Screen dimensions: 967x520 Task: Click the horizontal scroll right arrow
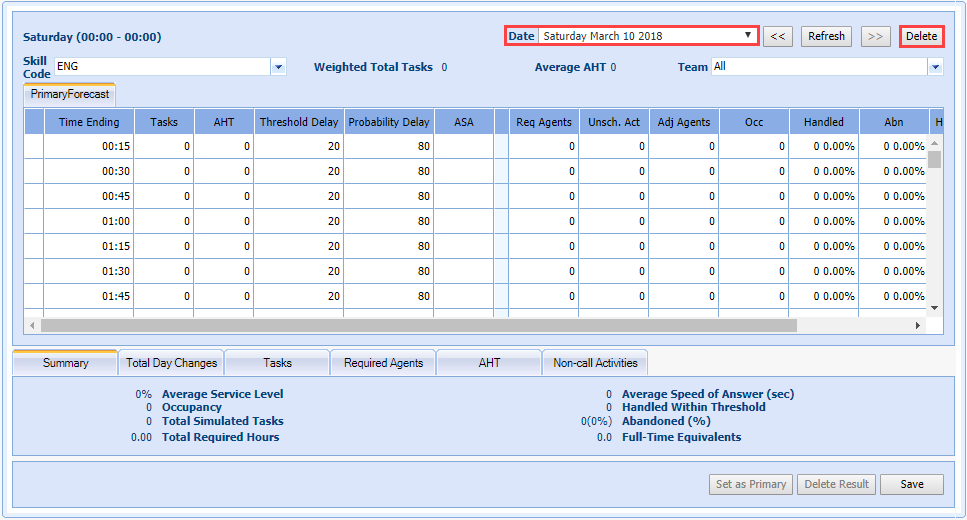pyautogui.click(x=918, y=326)
